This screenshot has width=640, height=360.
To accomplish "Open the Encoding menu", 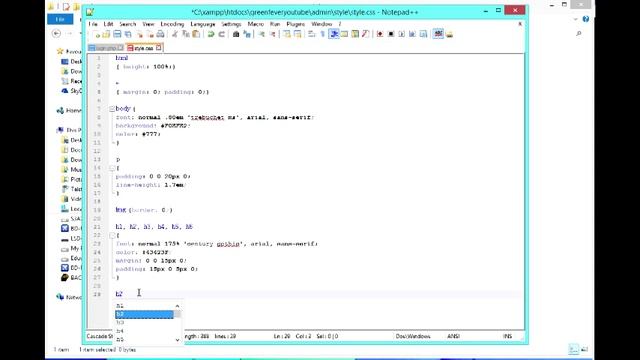I will (172, 24).
